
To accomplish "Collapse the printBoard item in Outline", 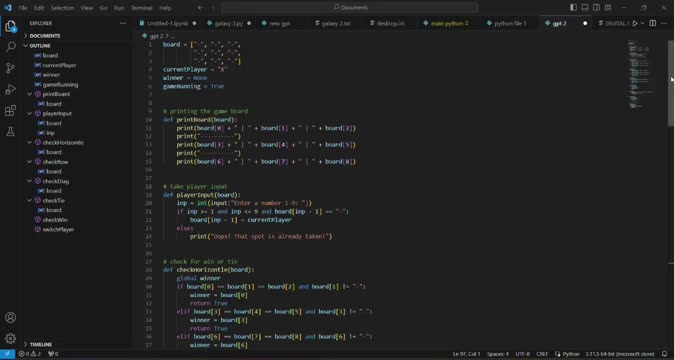I will point(29,94).
